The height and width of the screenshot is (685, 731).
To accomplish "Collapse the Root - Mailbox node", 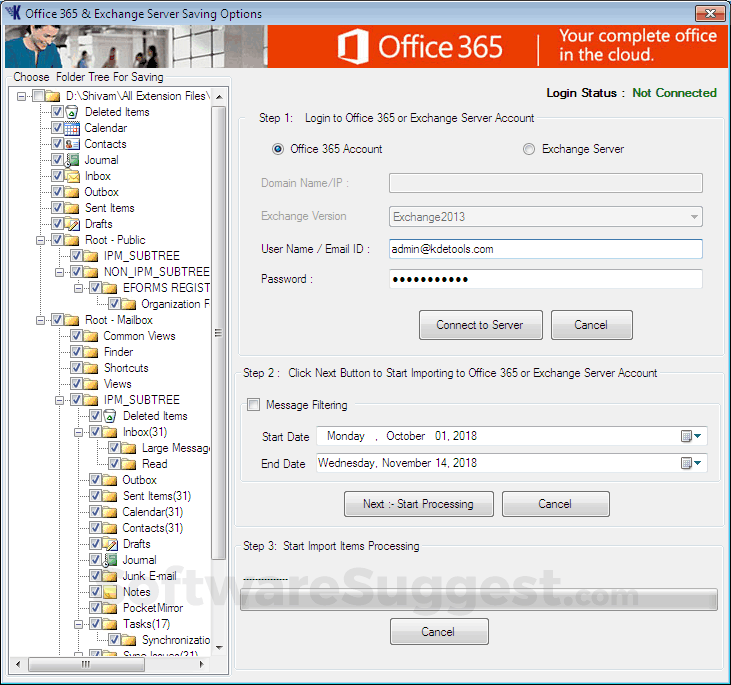I will pos(41,320).
